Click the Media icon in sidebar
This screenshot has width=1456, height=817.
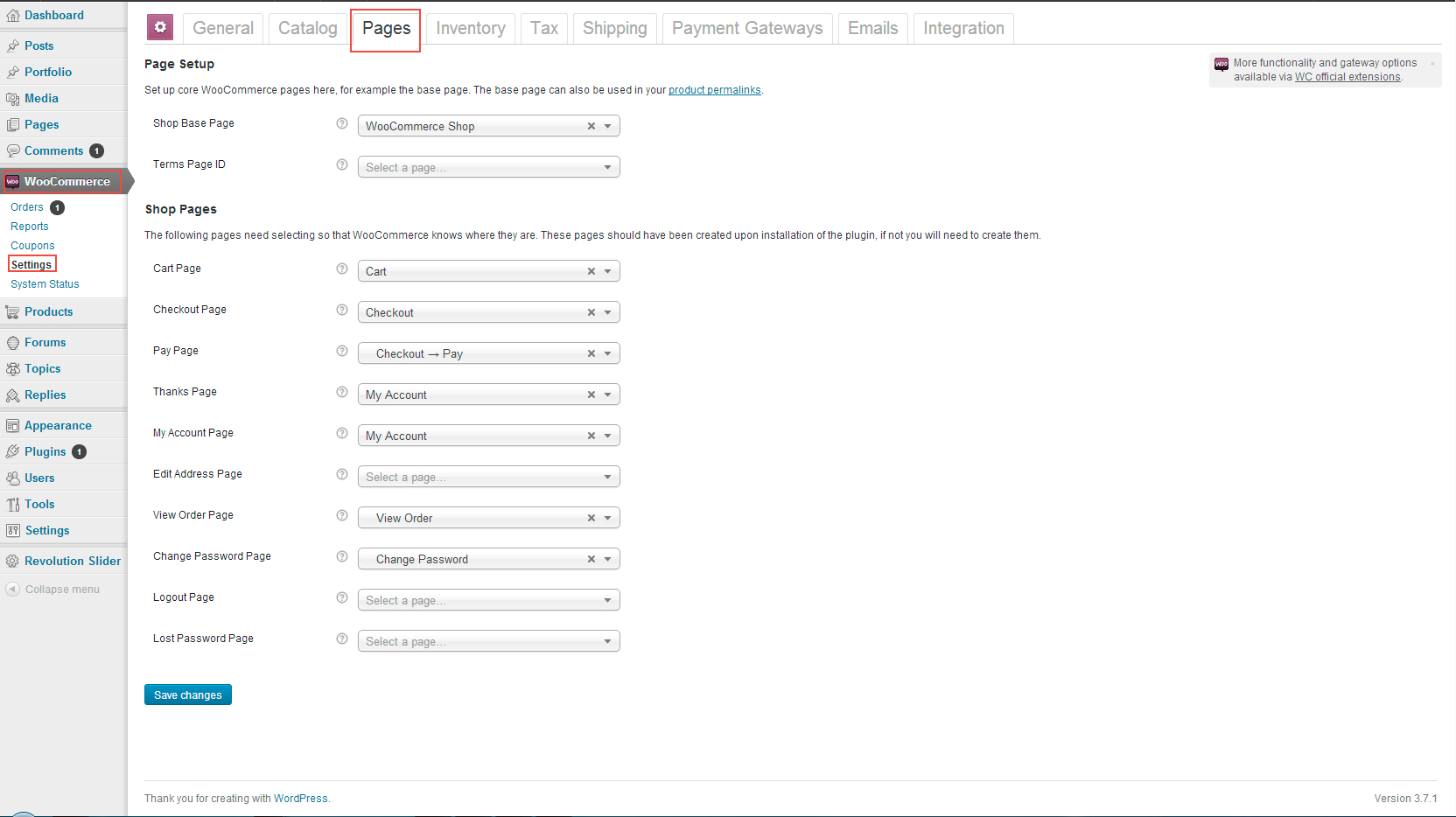click(13, 98)
